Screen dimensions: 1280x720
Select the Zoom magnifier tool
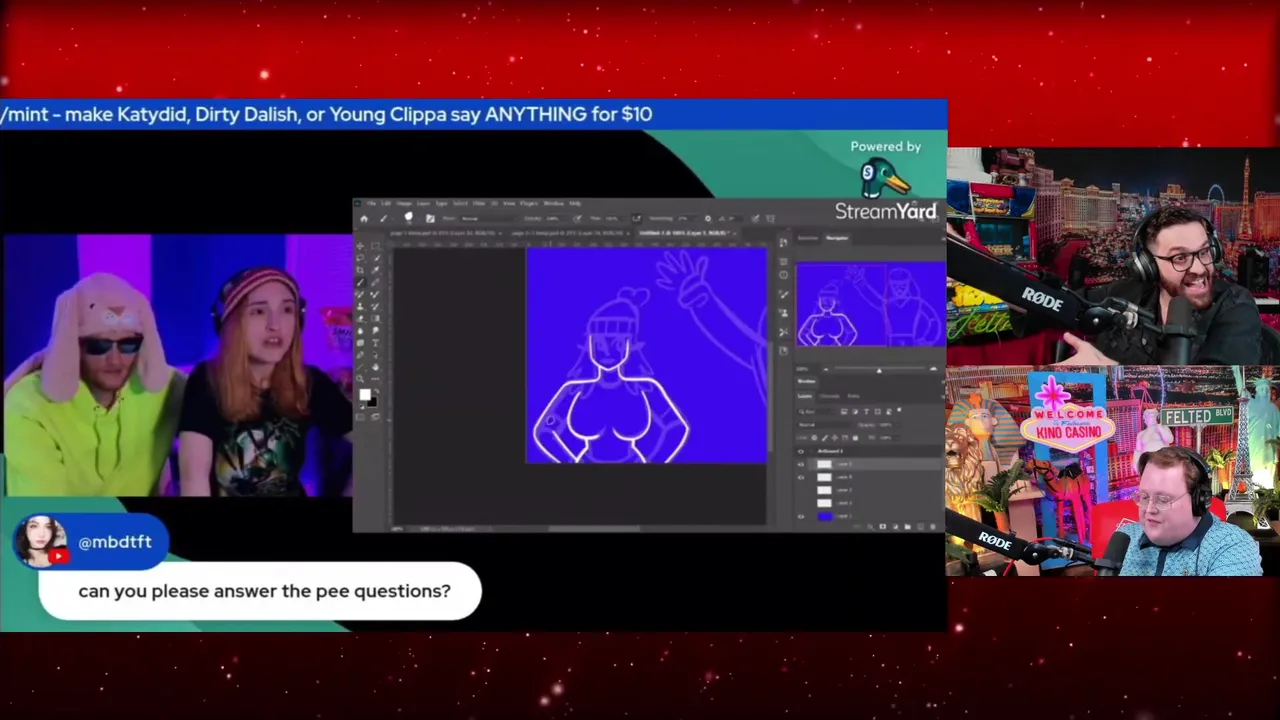click(x=360, y=379)
